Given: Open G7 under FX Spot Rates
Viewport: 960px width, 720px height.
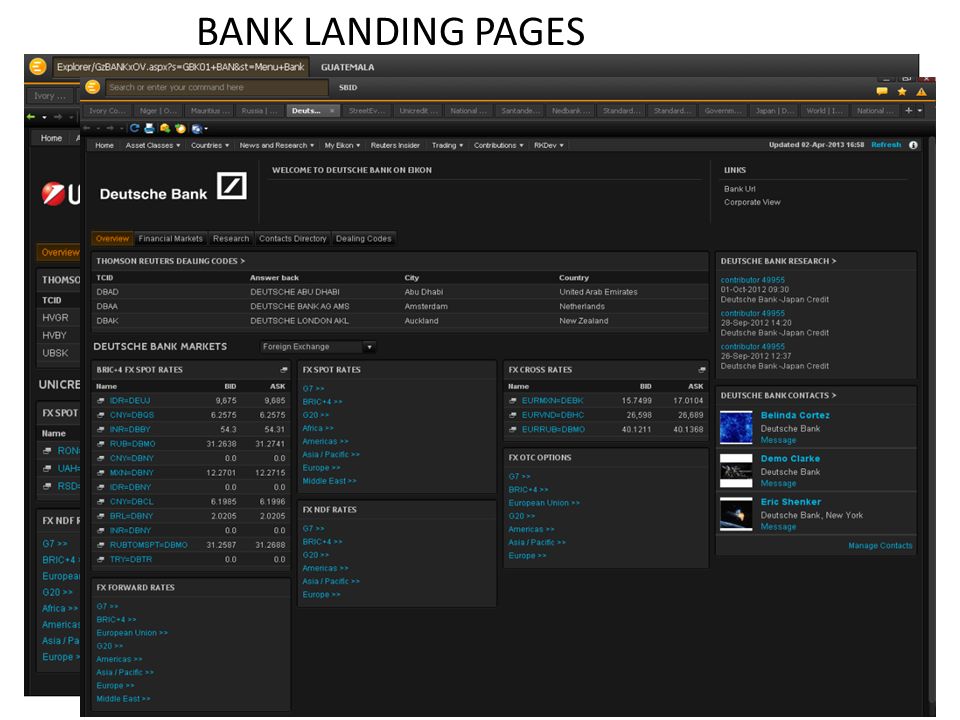Looking at the screenshot, I should 313,389.
